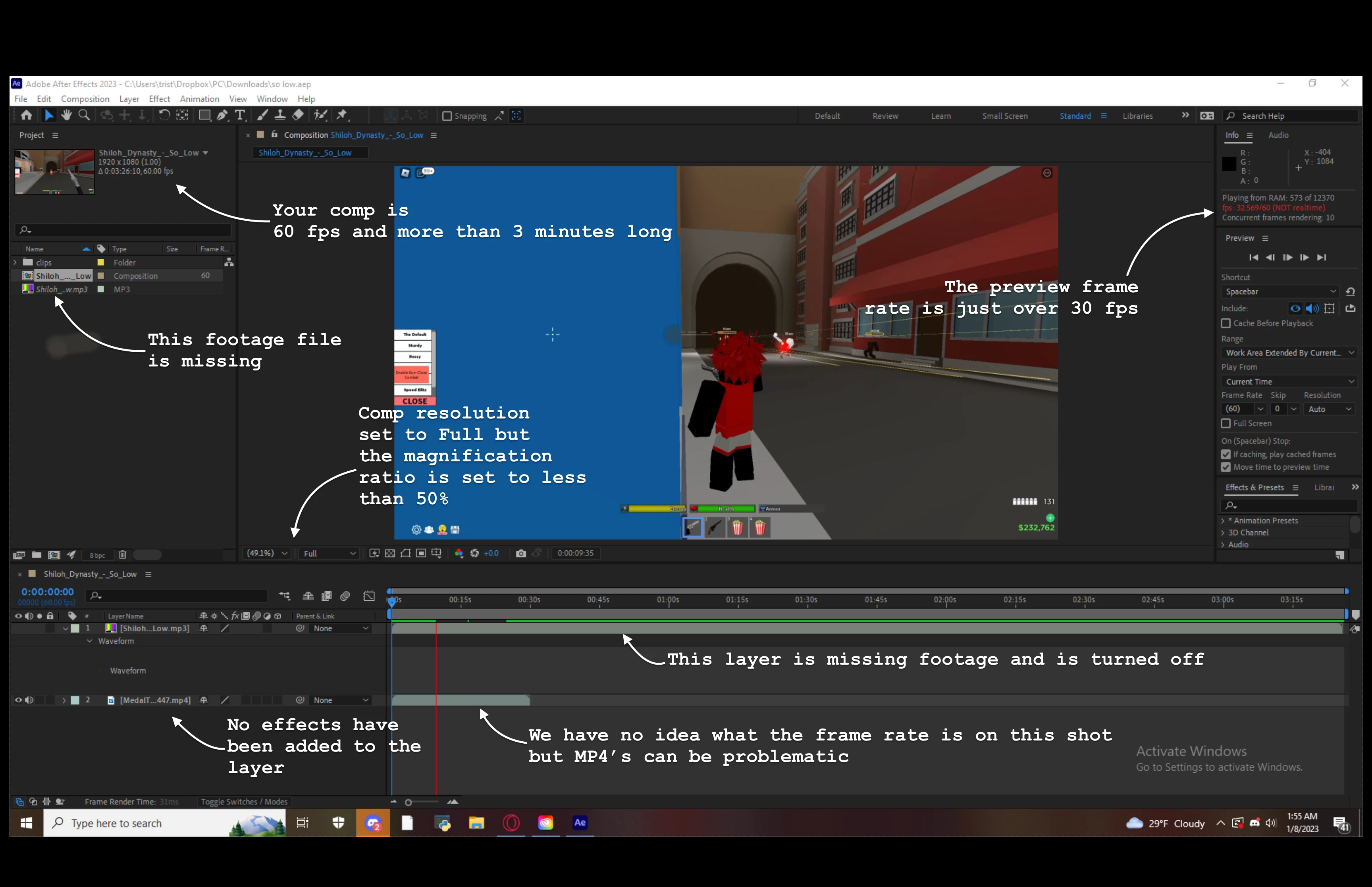
Task: Expand the clips folder in Project panel
Action: click(15, 262)
